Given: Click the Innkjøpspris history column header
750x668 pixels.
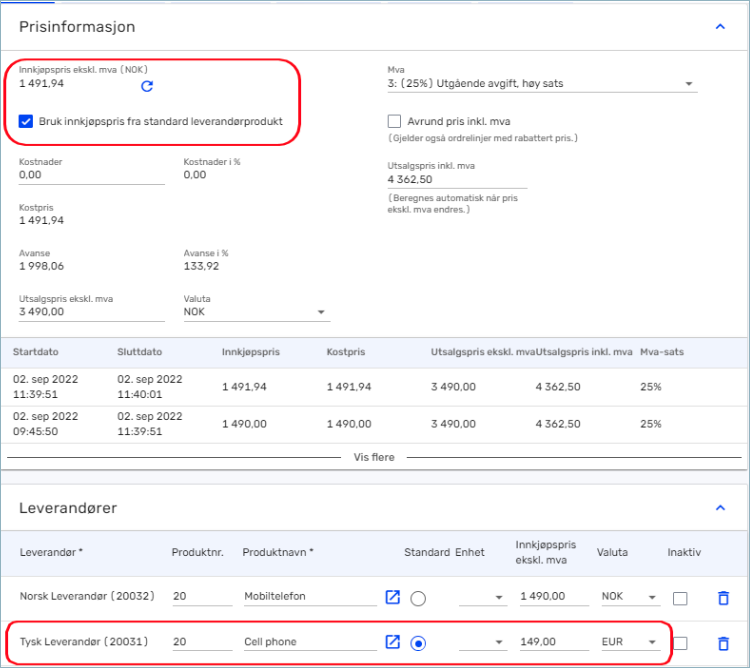Looking at the screenshot, I should pos(251,352).
